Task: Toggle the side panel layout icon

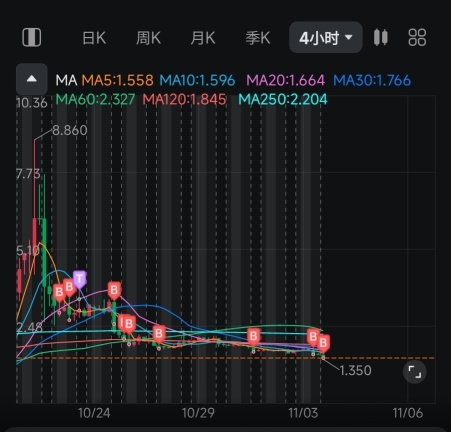Action: pyautogui.click(x=32, y=37)
